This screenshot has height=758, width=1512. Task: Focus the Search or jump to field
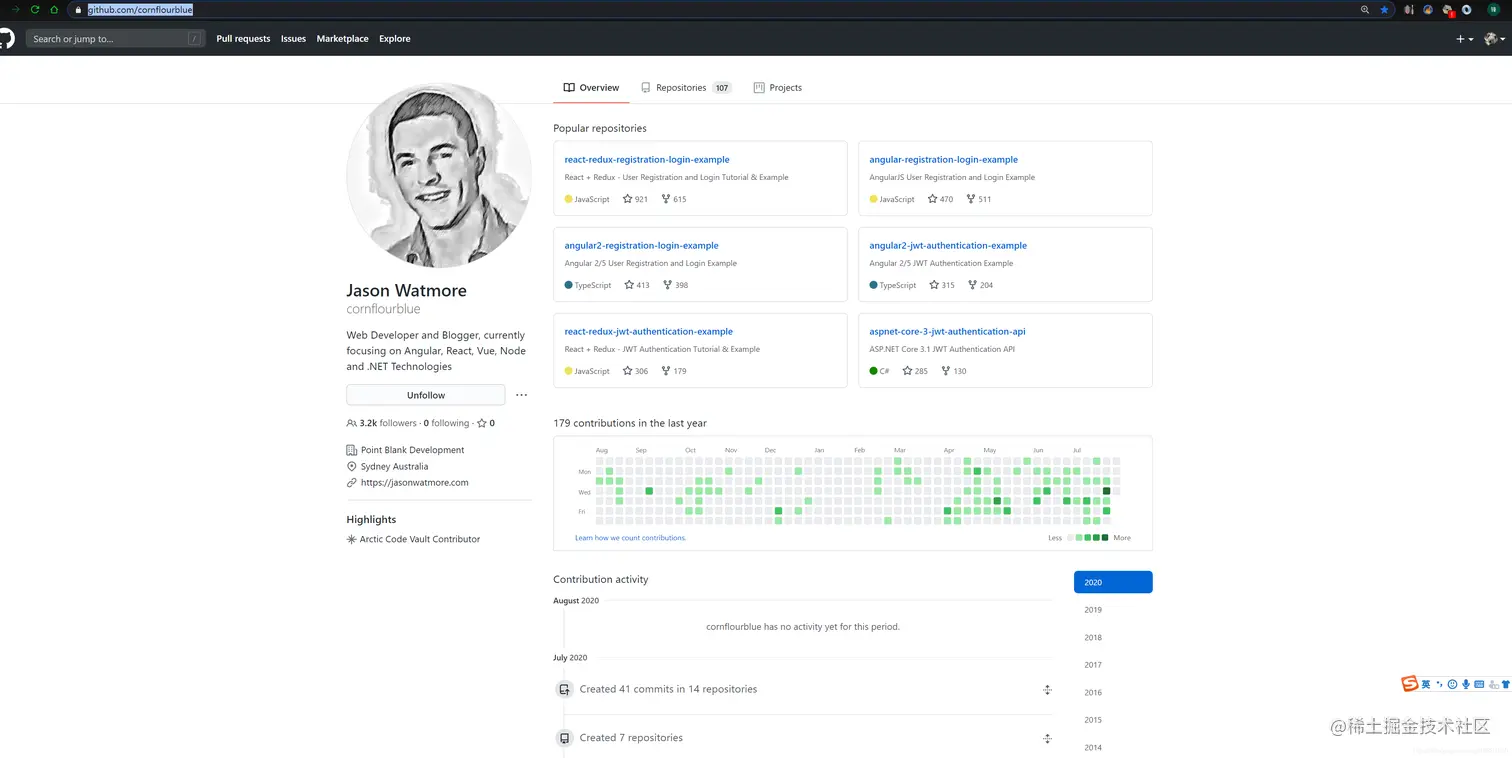pyautogui.click(x=116, y=39)
